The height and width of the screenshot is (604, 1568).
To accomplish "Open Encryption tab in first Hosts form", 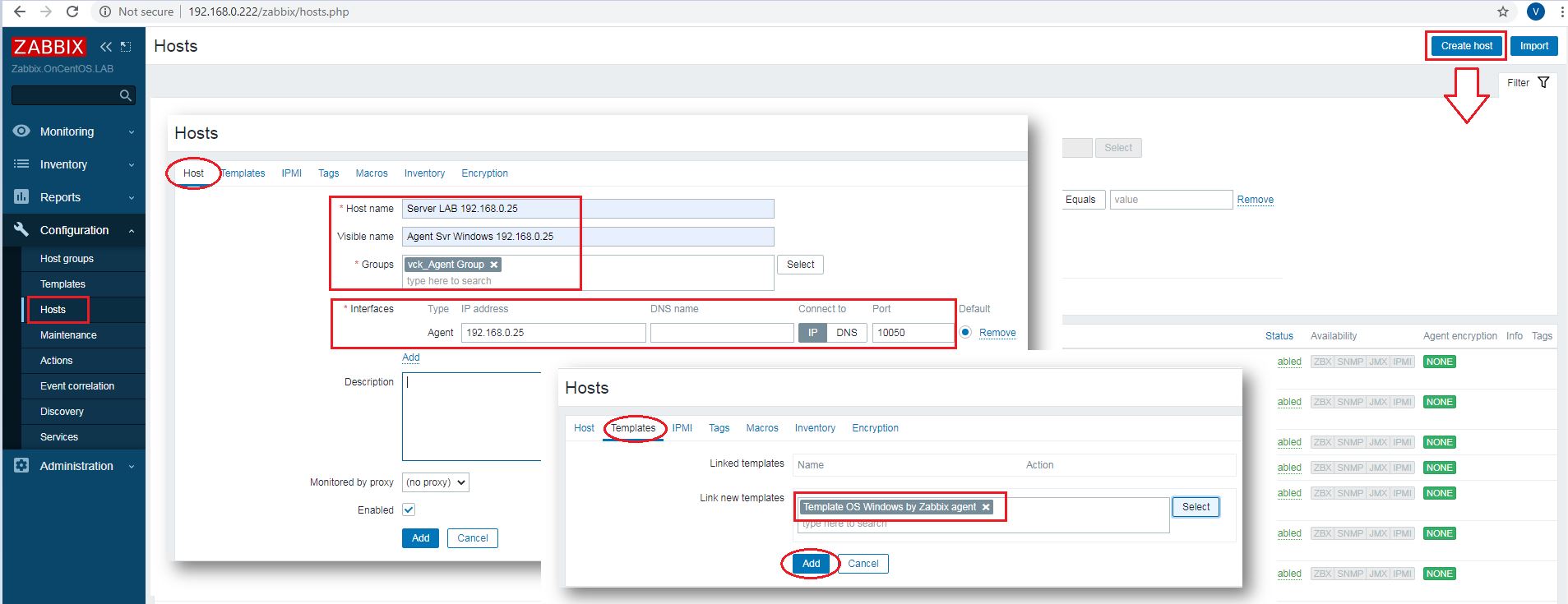I will coord(484,173).
